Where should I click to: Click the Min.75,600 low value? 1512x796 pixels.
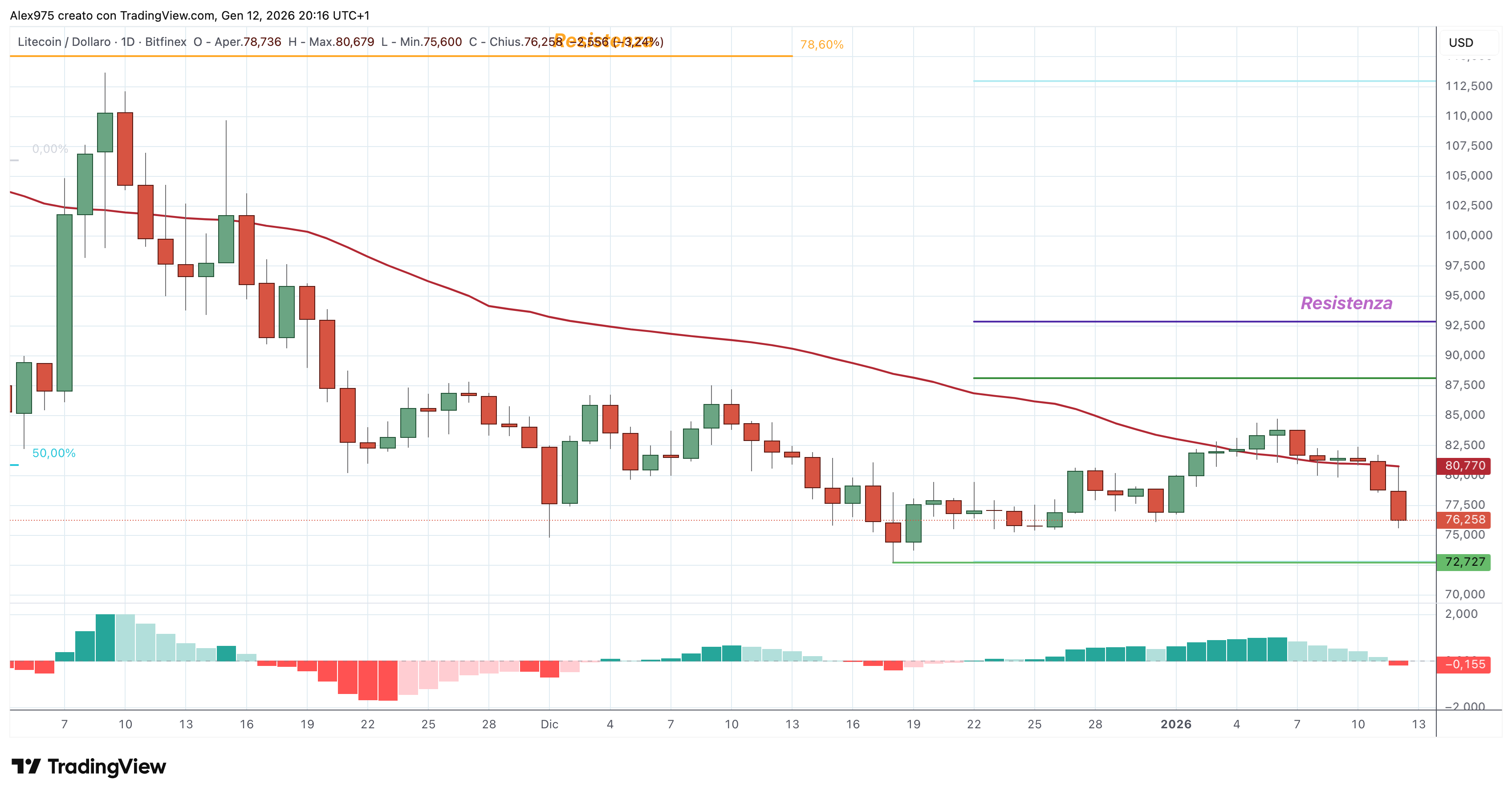pos(431,42)
